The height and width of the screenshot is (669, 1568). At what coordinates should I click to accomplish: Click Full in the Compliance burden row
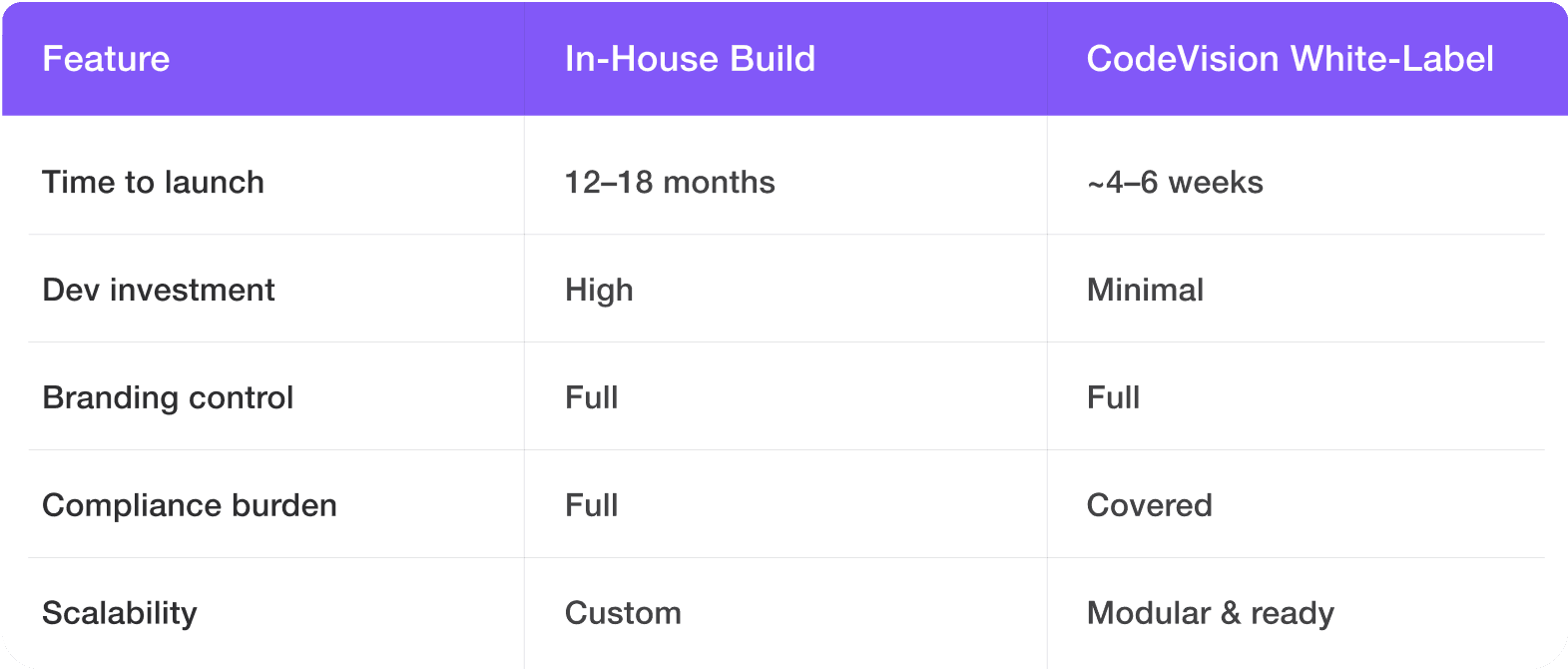(x=592, y=506)
